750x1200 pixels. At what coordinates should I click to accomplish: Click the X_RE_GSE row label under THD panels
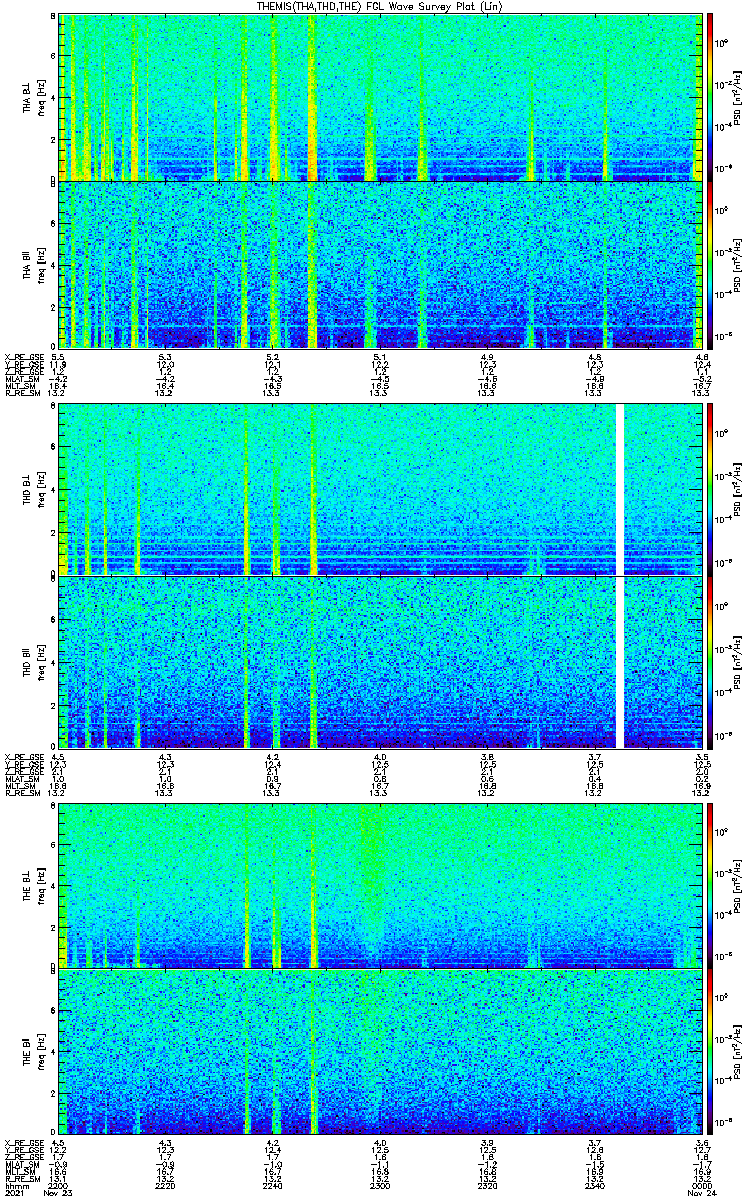[22, 757]
